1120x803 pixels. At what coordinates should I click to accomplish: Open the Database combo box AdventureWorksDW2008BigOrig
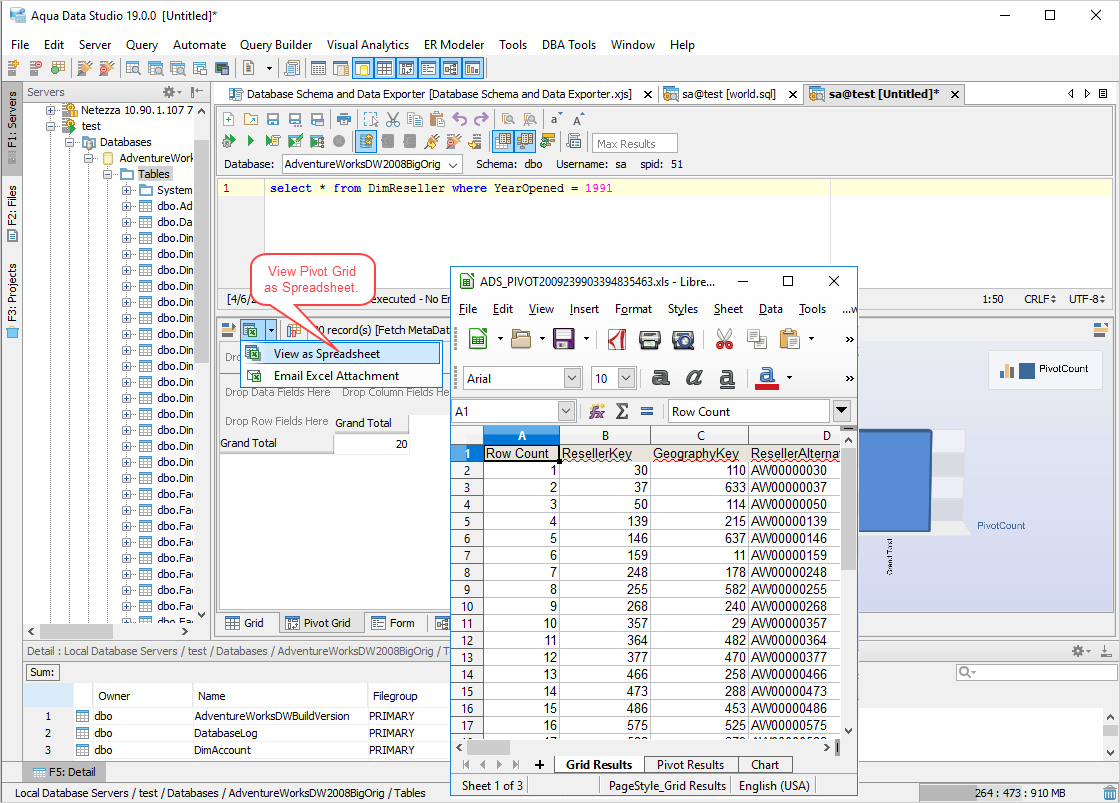(x=371, y=164)
